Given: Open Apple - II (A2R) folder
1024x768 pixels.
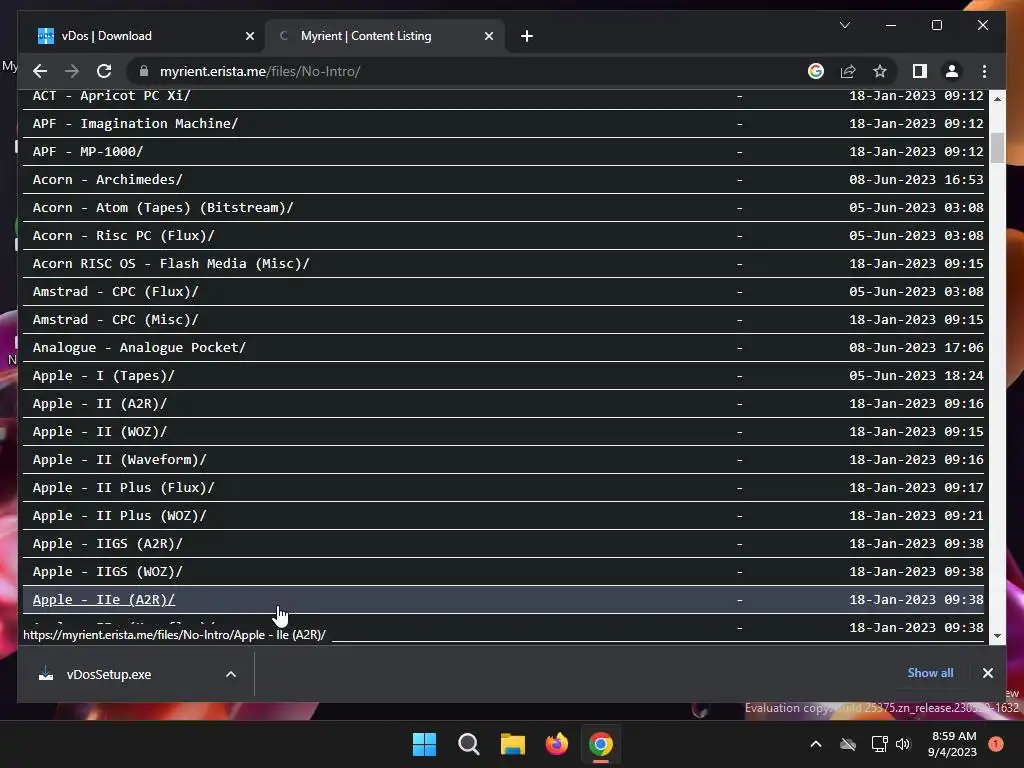Looking at the screenshot, I should (x=100, y=404).
